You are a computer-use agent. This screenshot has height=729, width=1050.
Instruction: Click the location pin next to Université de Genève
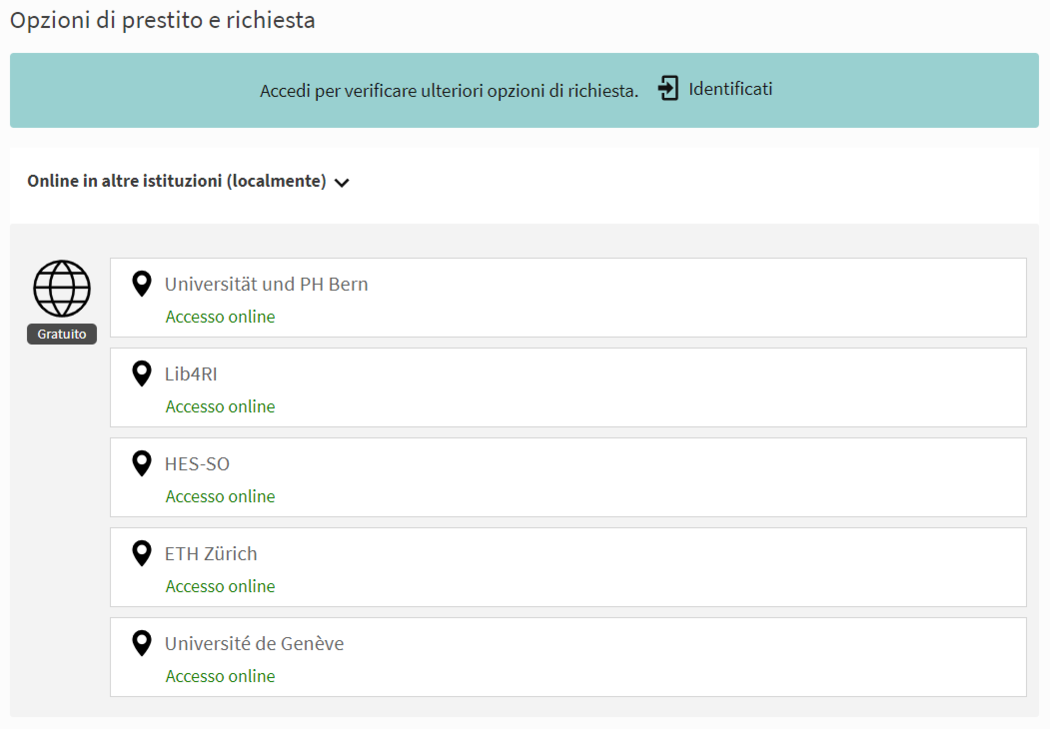(x=142, y=643)
